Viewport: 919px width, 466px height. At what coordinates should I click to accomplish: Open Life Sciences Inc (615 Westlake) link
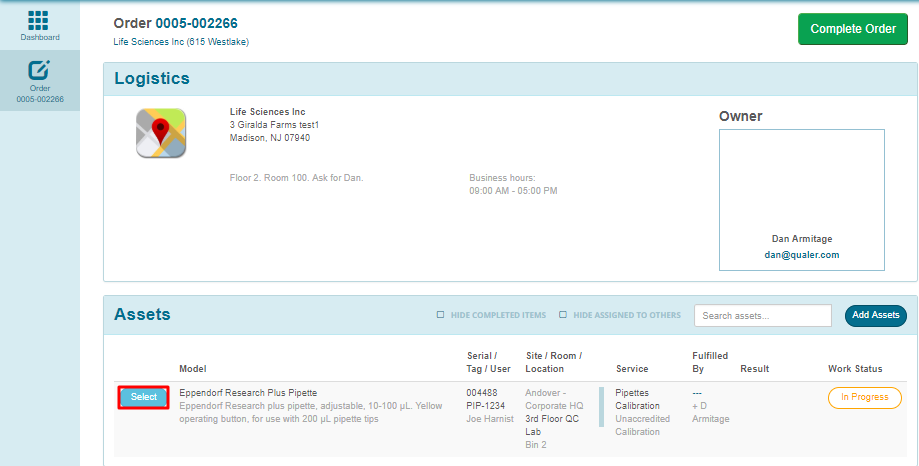[181, 42]
